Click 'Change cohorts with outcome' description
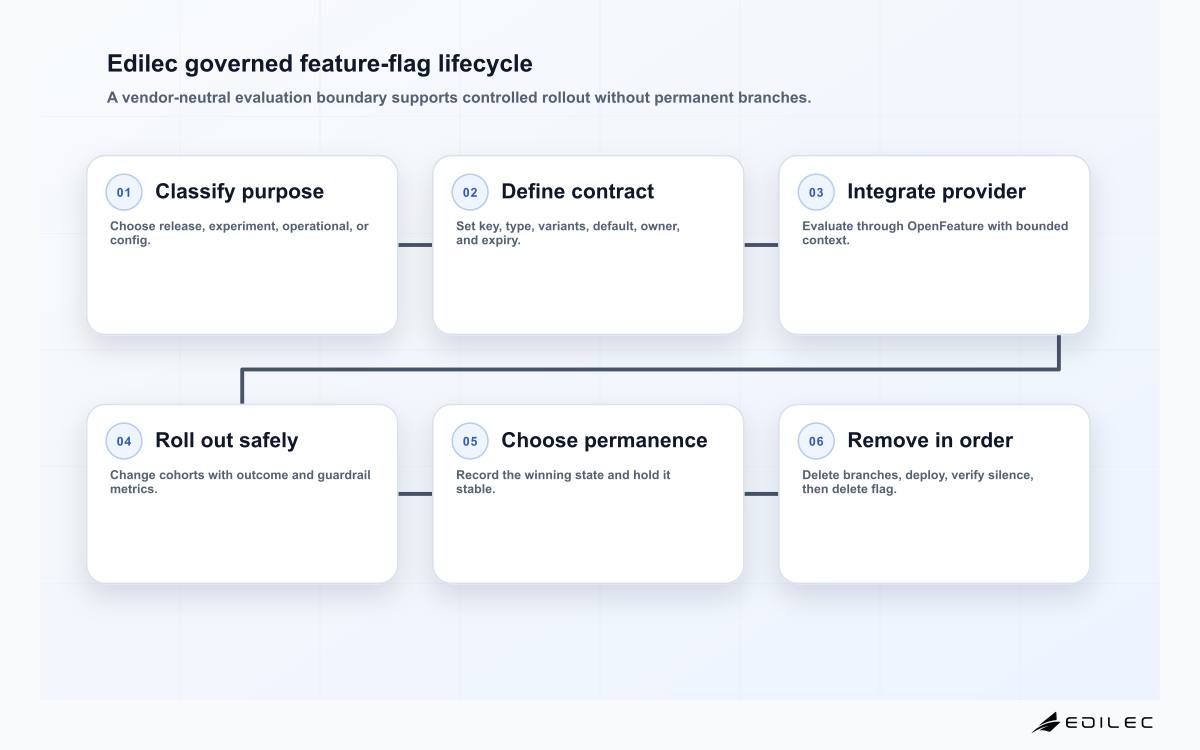 pyautogui.click(x=240, y=482)
